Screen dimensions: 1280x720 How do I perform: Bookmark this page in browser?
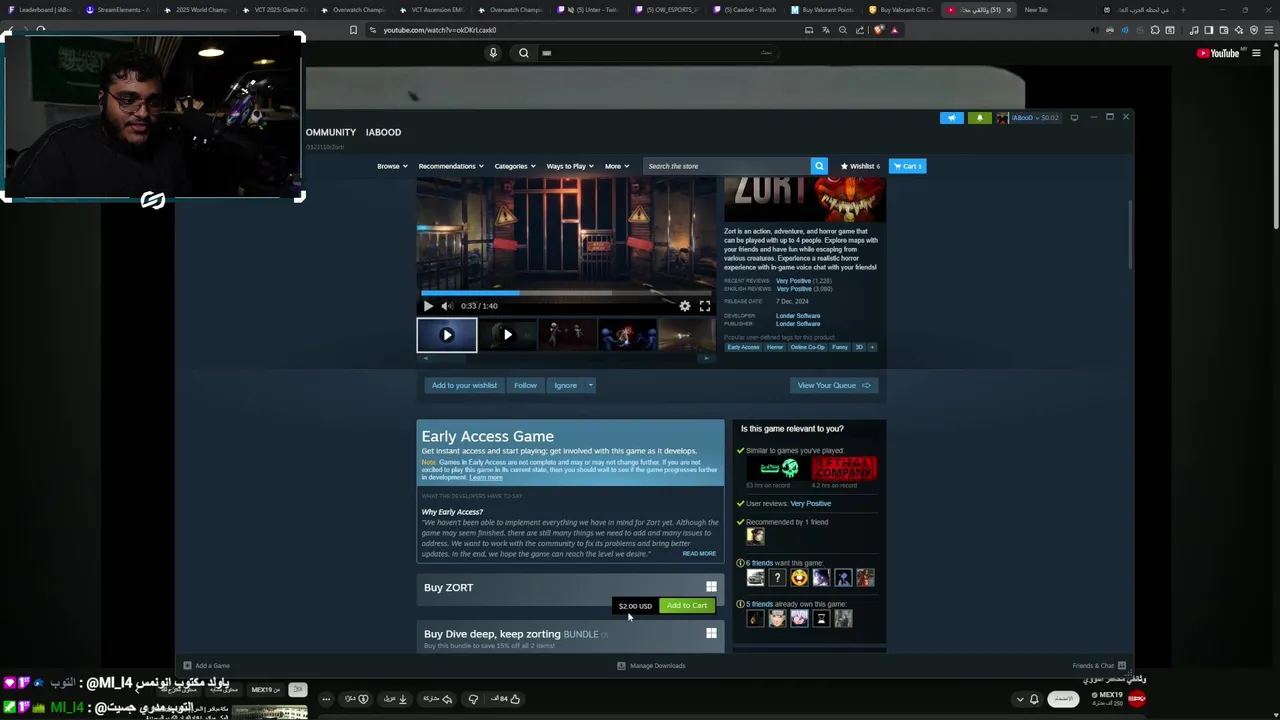point(353,30)
